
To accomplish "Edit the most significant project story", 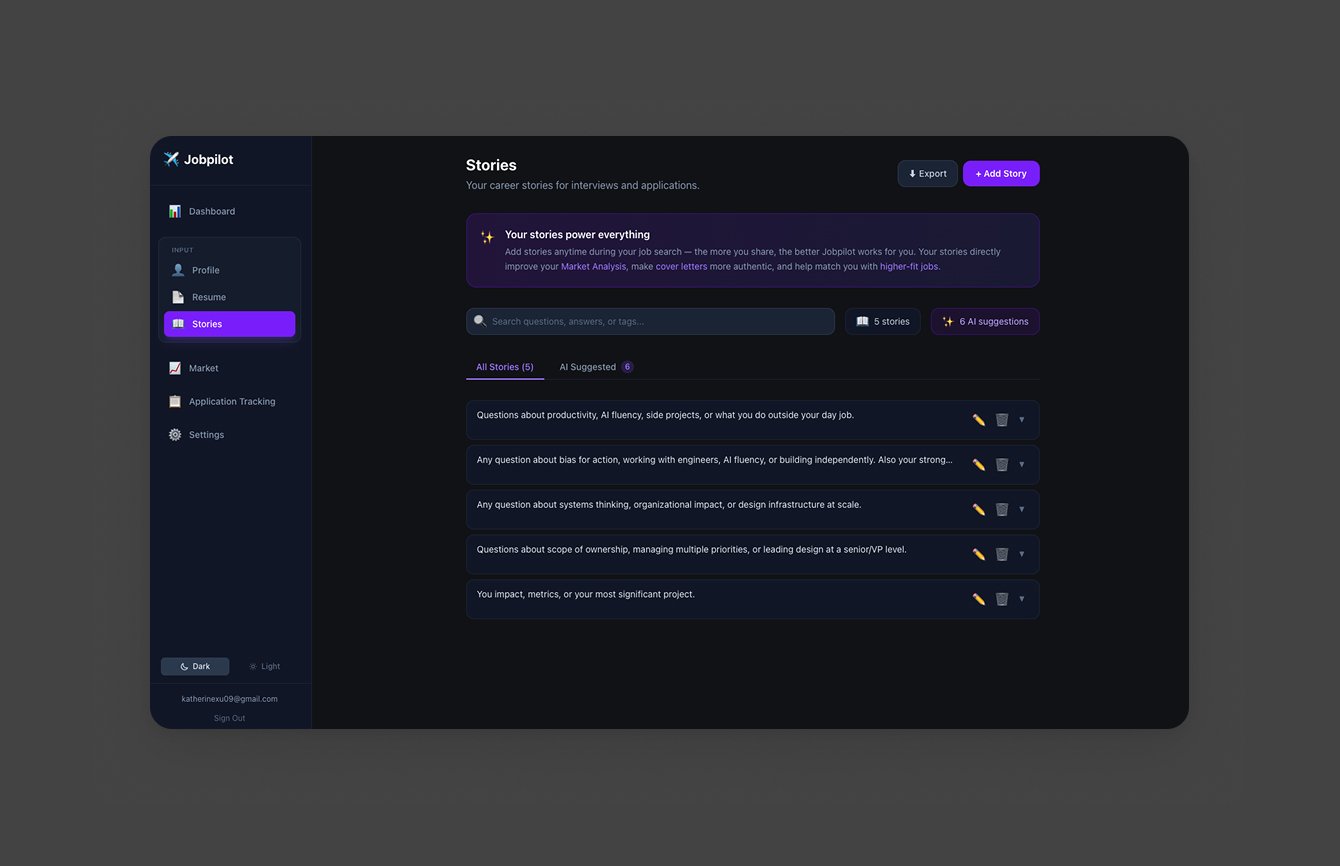I will pos(979,599).
